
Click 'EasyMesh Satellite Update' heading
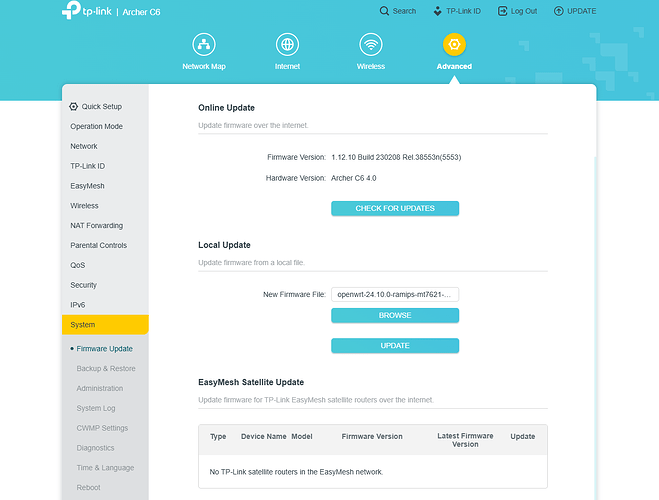click(x=251, y=382)
